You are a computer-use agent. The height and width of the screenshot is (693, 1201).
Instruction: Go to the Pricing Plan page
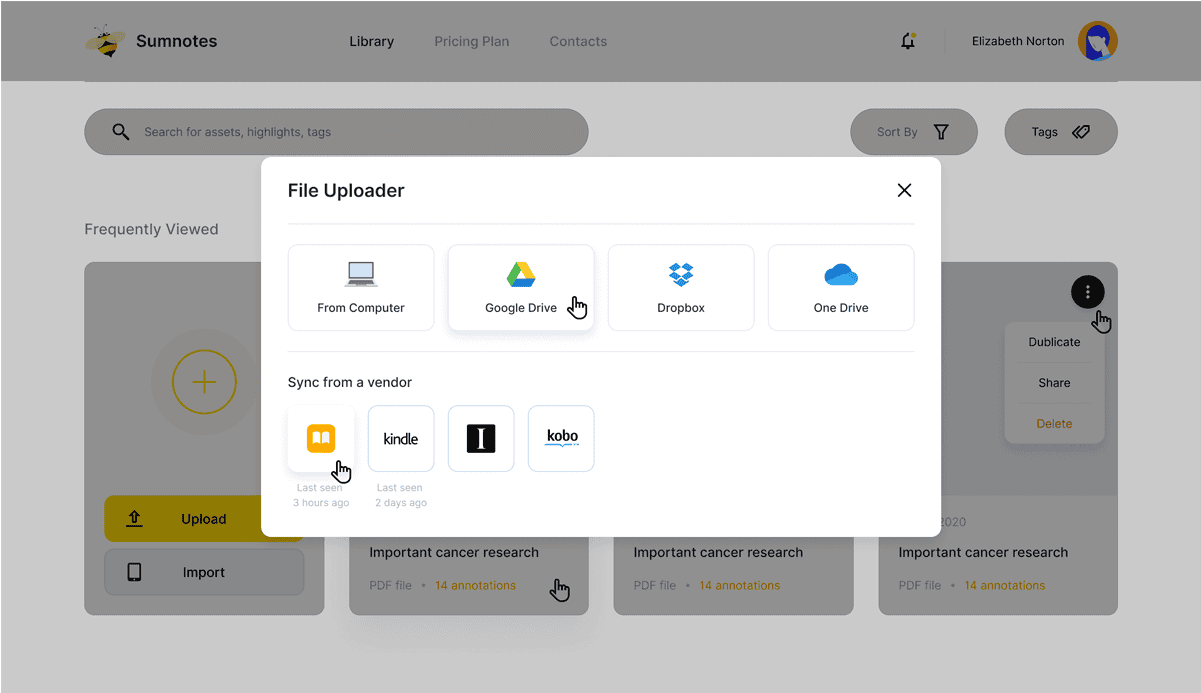click(x=471, y=42)
